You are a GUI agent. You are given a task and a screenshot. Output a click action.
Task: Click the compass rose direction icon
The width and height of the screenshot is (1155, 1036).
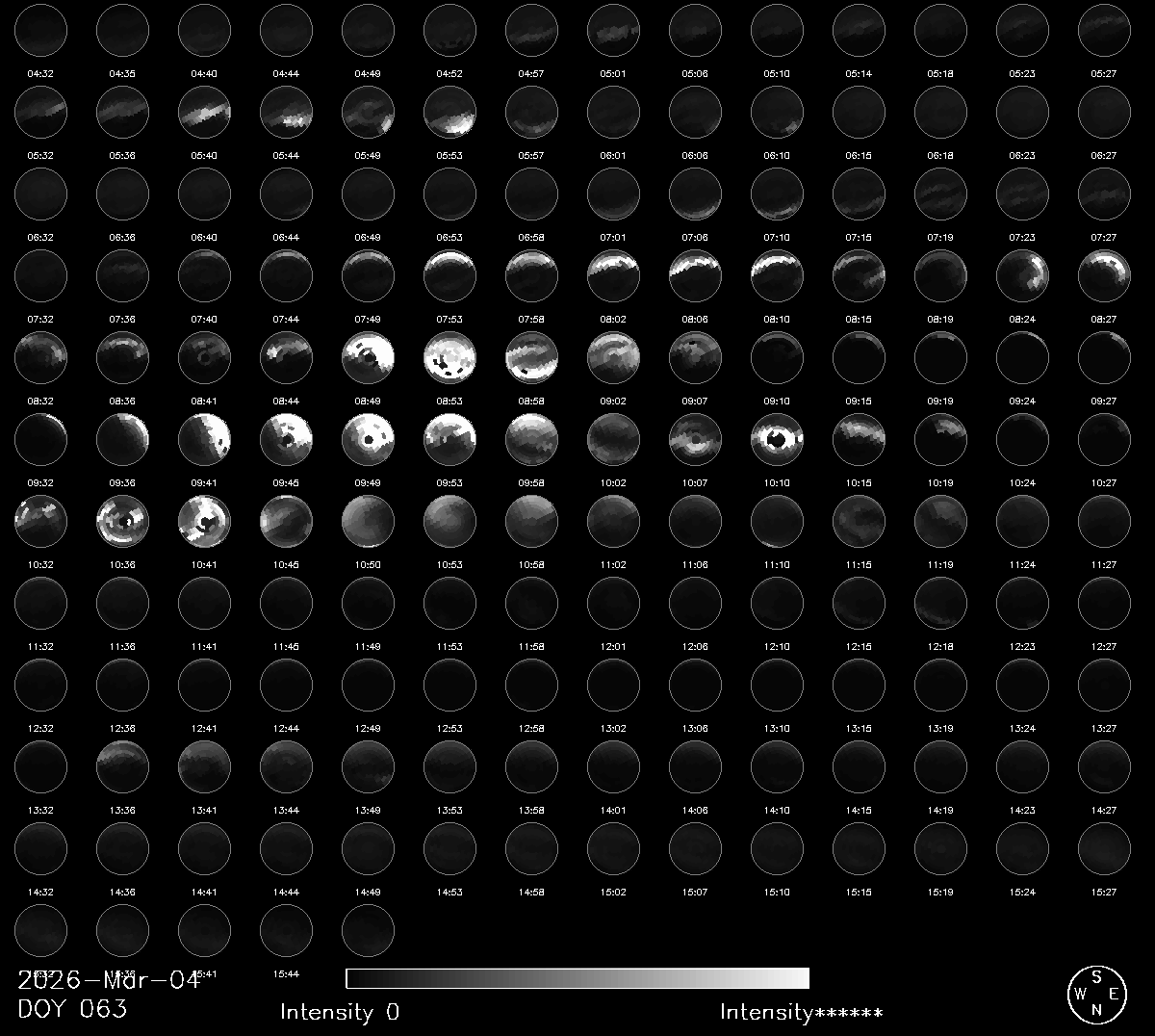1096,994
